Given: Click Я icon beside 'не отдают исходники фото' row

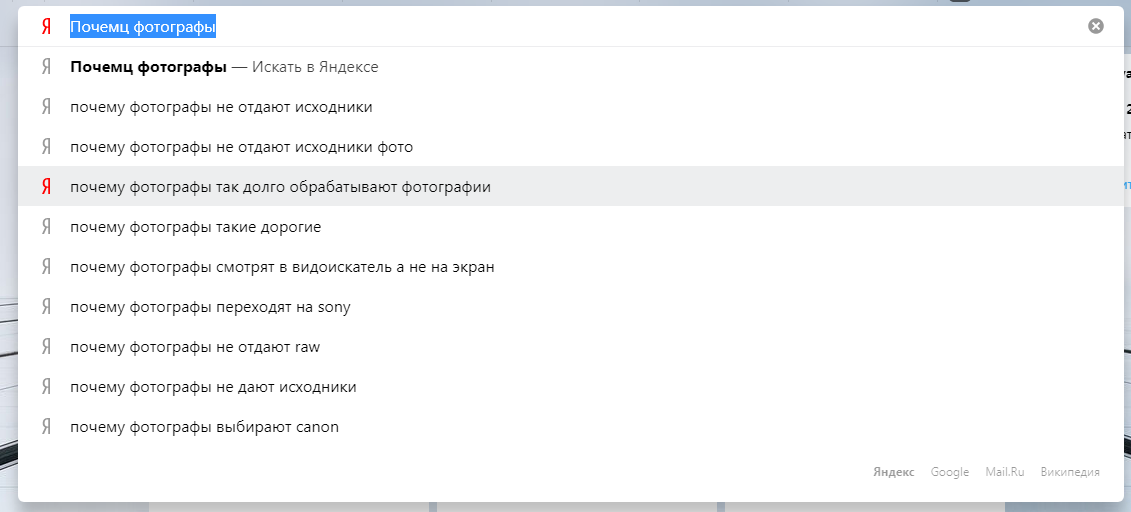Looking at the screenshot, I should [46, 147].
